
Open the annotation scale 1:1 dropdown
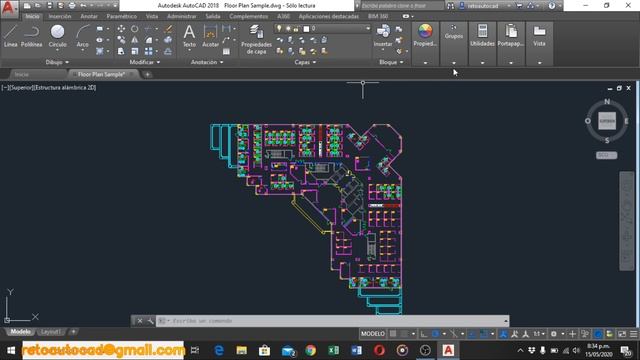click(539, 334)
